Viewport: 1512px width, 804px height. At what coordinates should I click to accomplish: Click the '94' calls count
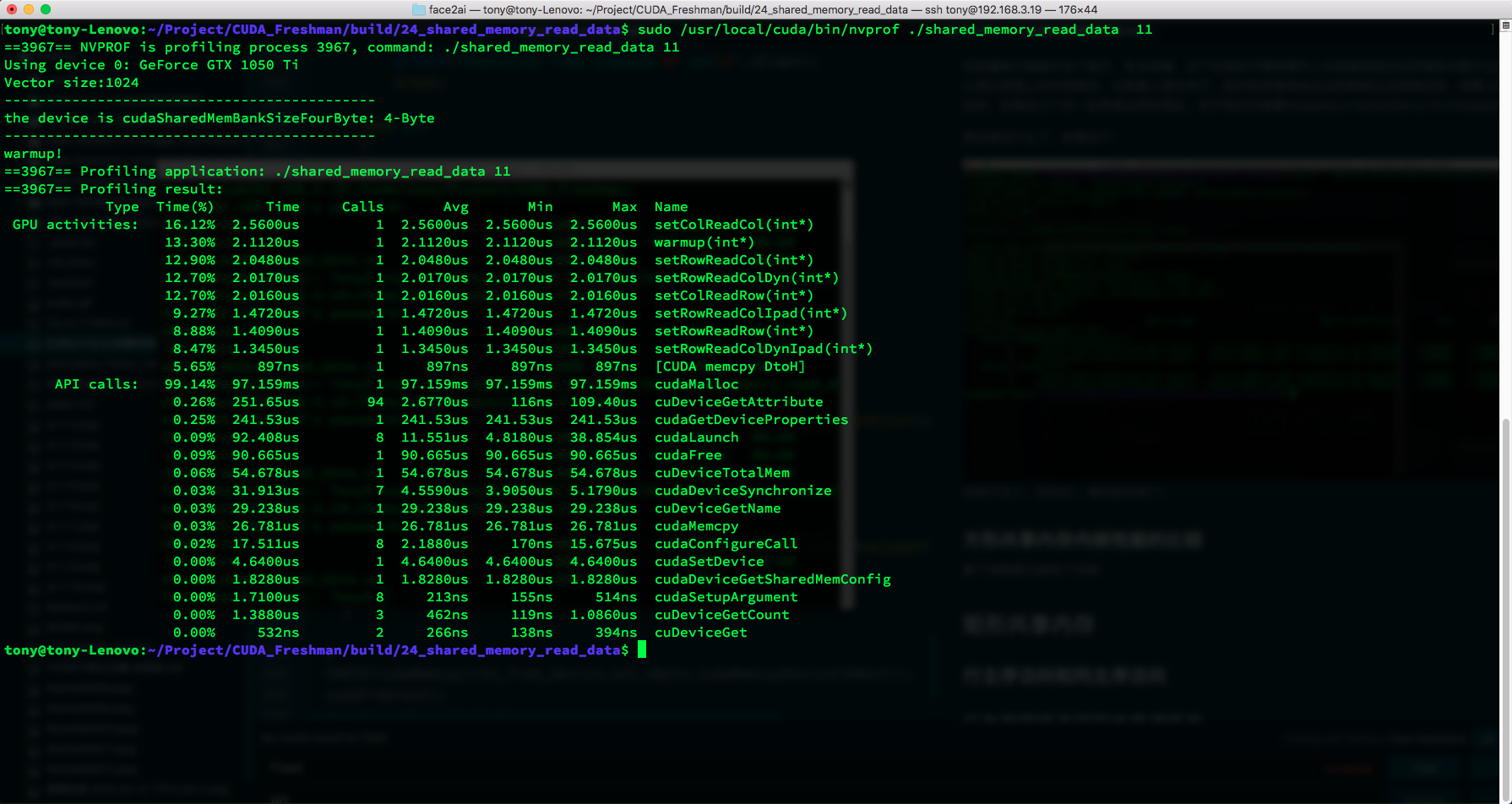(375, 402)
